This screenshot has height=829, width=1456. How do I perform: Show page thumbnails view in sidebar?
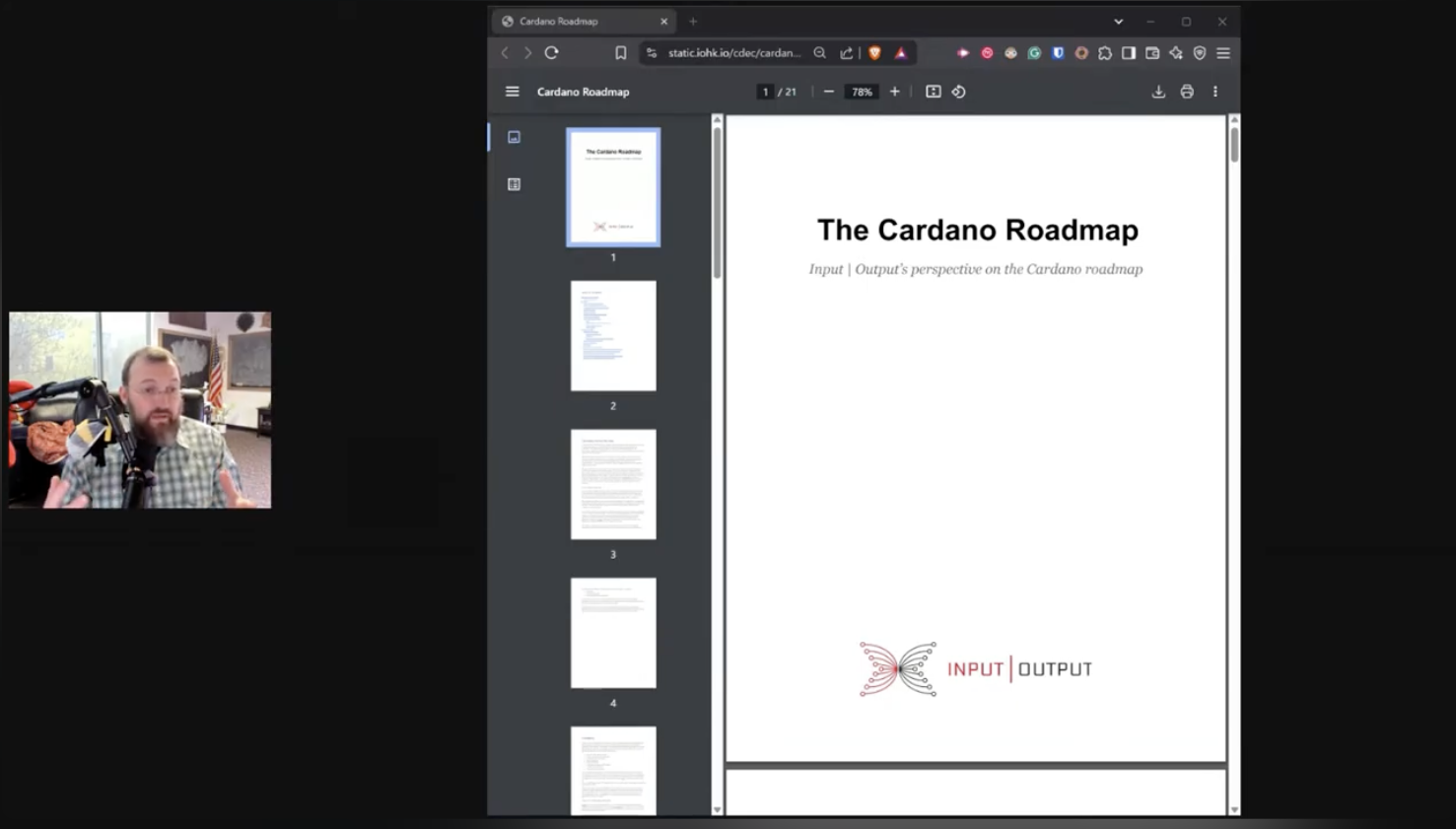(514, 137)
